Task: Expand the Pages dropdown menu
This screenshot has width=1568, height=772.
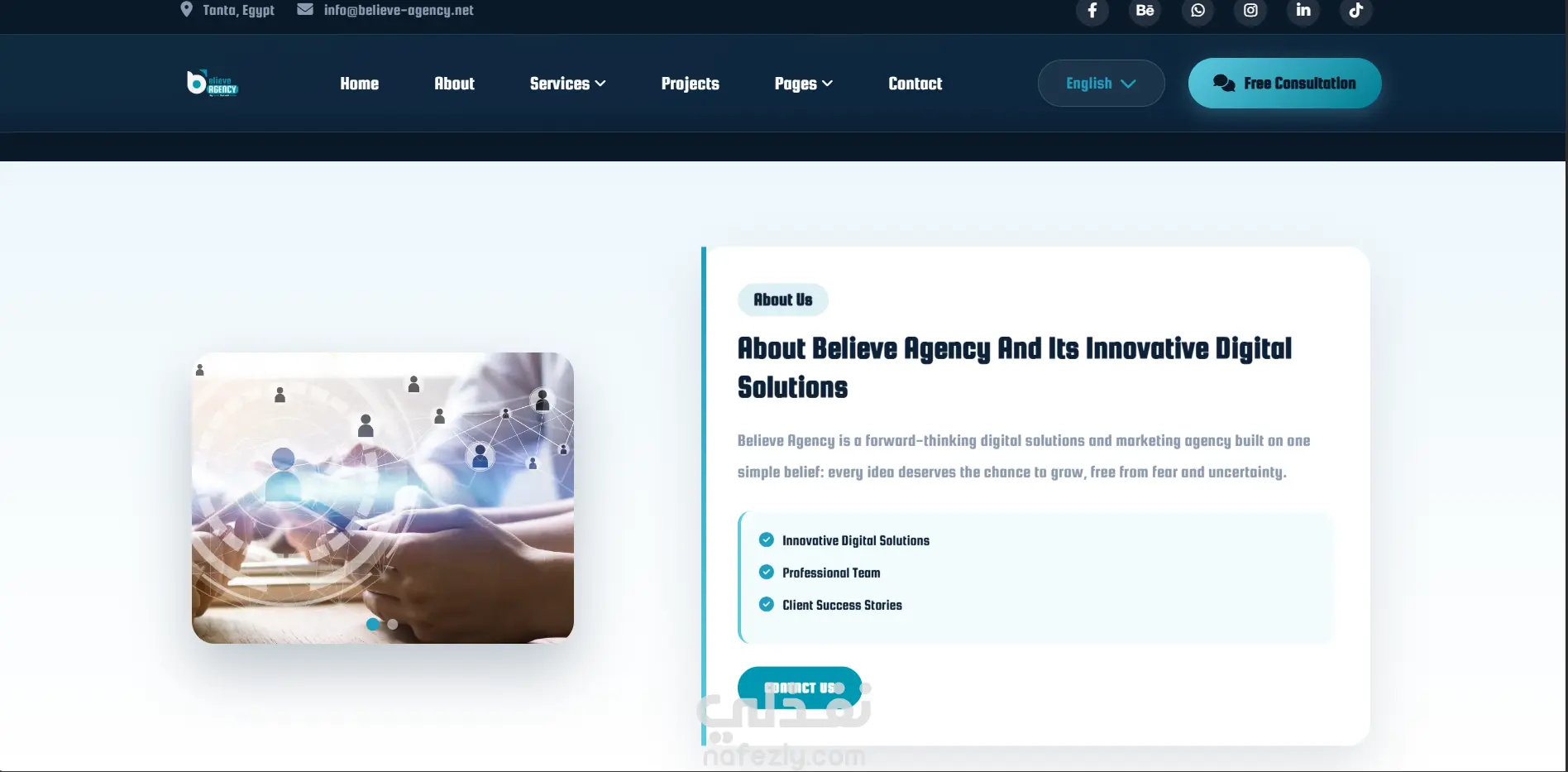Action: click(804, 84)
